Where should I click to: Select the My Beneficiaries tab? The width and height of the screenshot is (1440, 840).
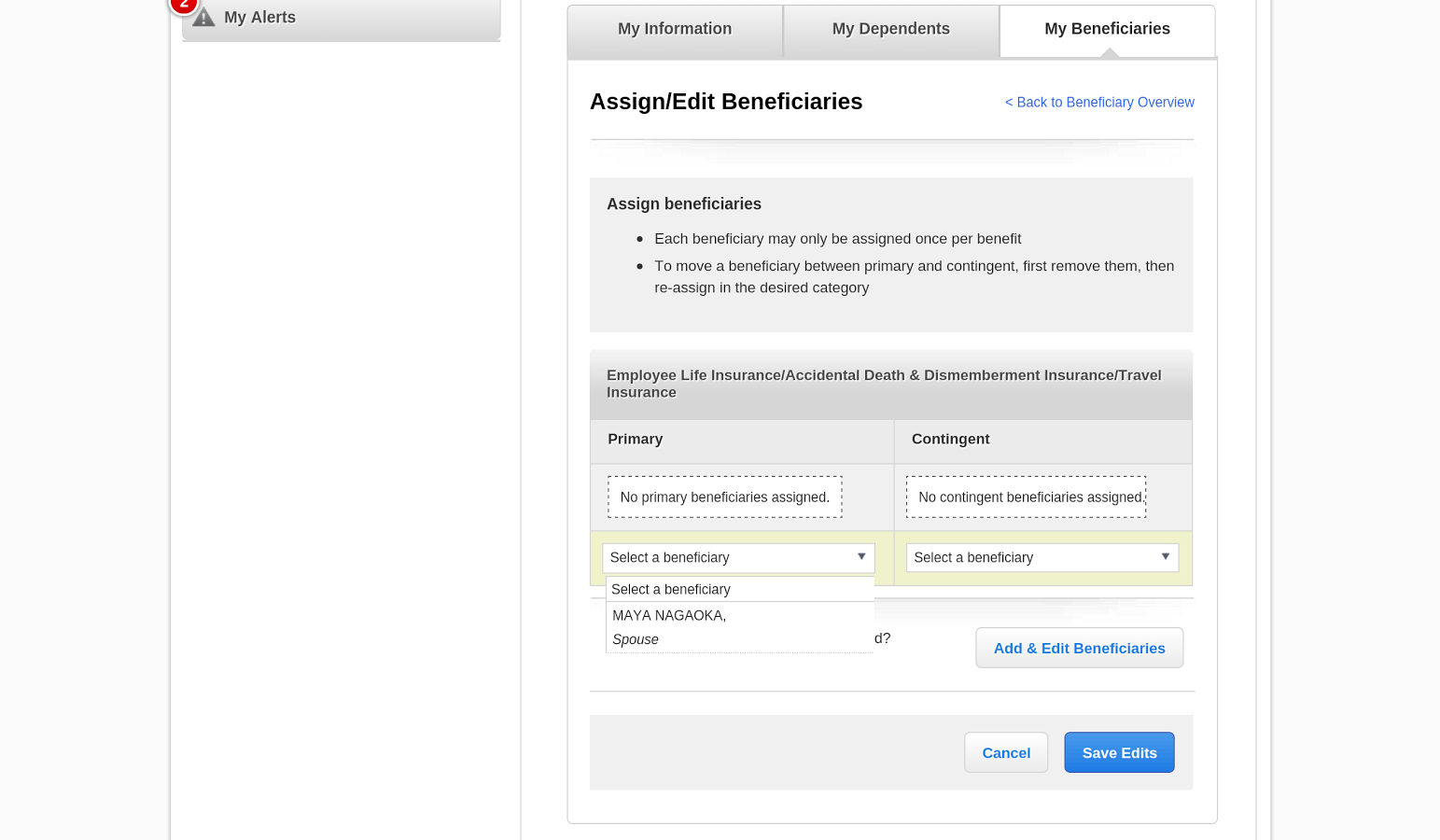(x=1107, y=30)
